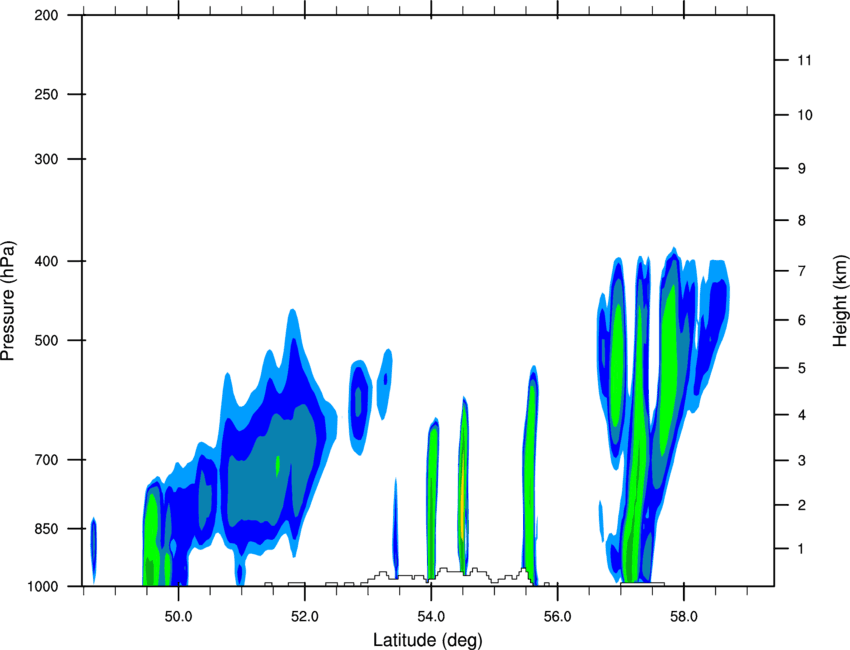Click the 3 km height label
Viewport: 850px width, 650px height.
(802, 461)
